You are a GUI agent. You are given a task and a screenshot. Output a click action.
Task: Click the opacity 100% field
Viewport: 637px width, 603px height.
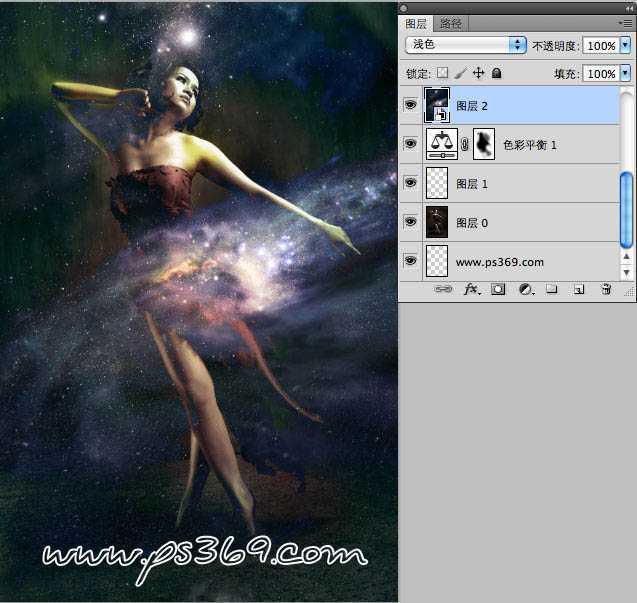click(602, 45)
